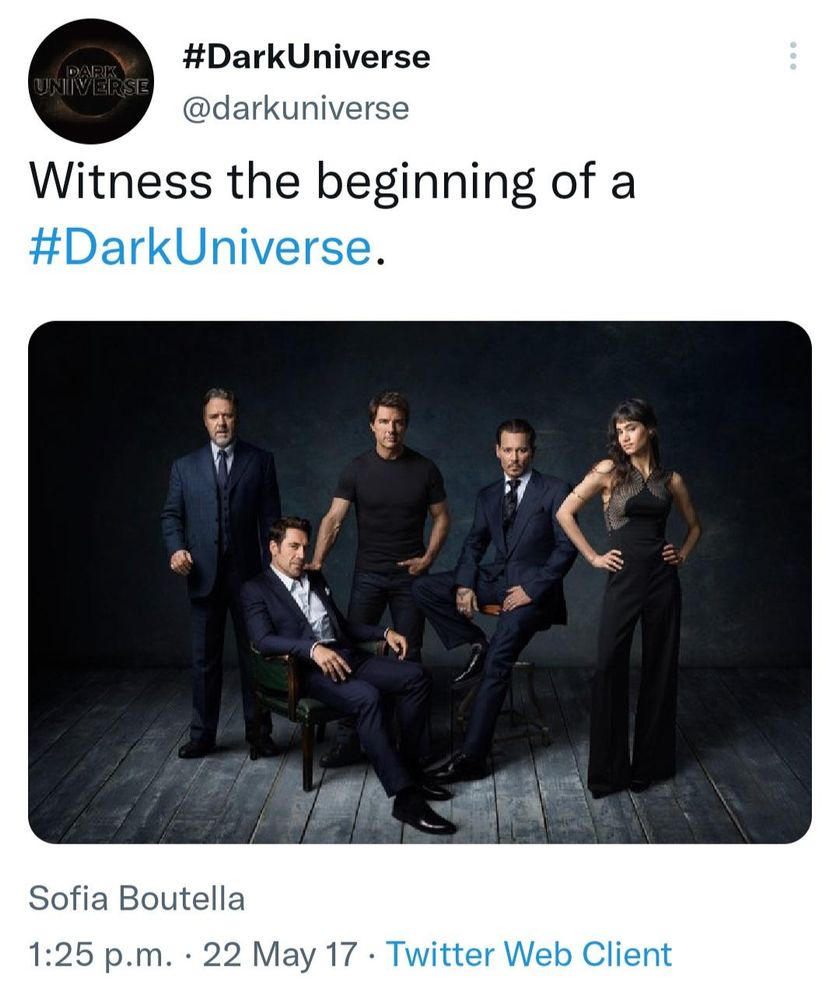Image resolution: width=840 pixels, height=1000 pixels.
Task: Click the man in black t-shirt
Action: pyautogui.click(x=390, y=510)
